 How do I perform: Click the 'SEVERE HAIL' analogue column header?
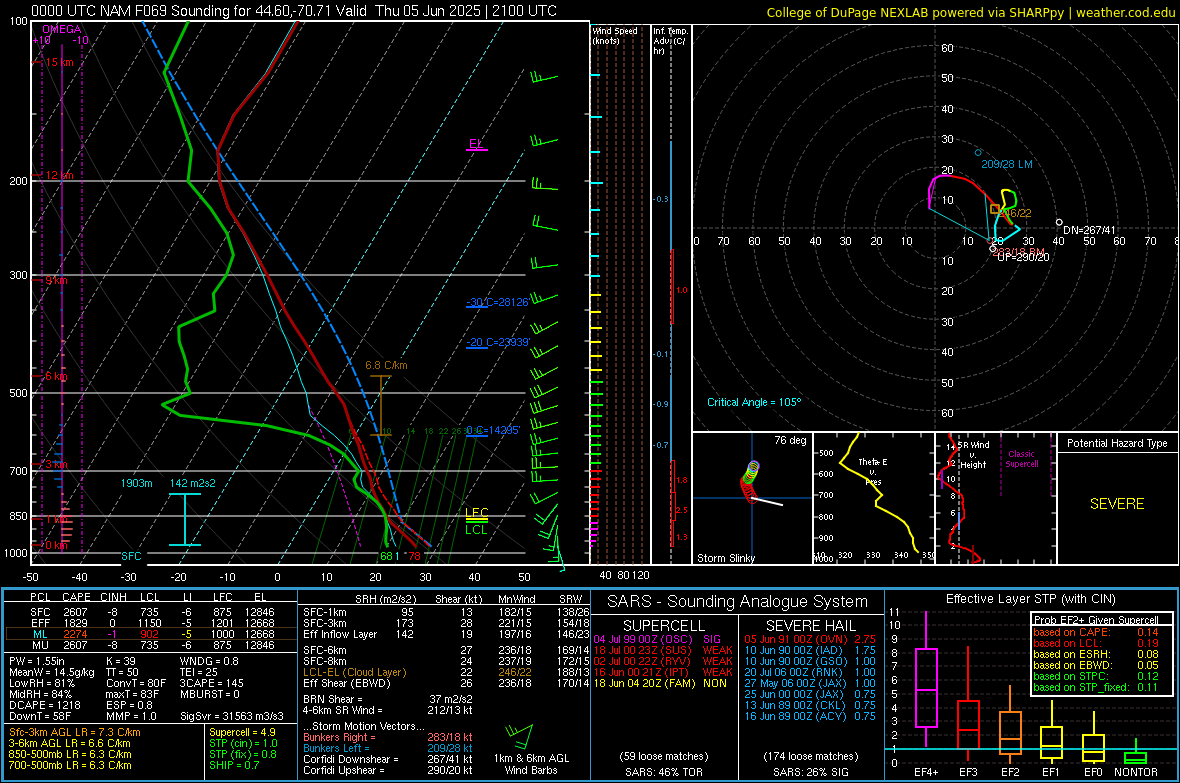click(810, 626)
